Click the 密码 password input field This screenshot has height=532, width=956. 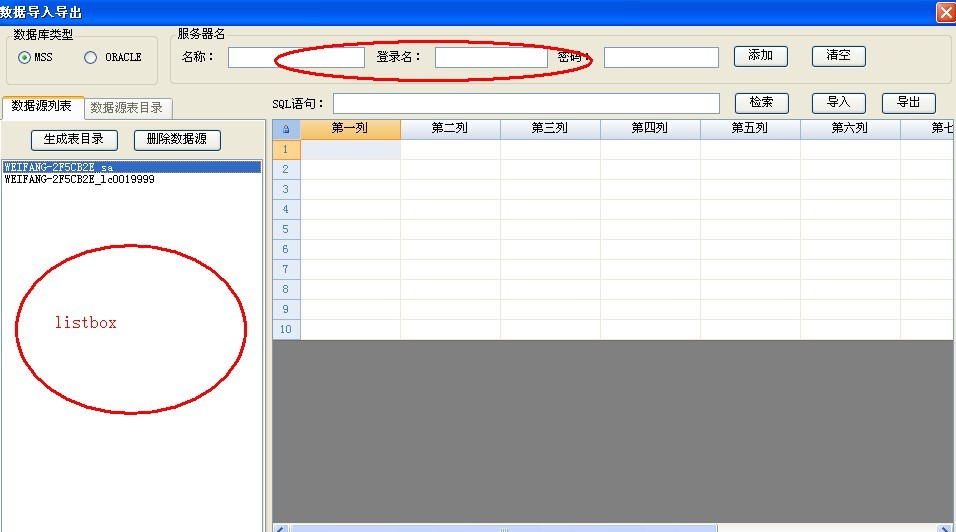click(x=661, y=57)
